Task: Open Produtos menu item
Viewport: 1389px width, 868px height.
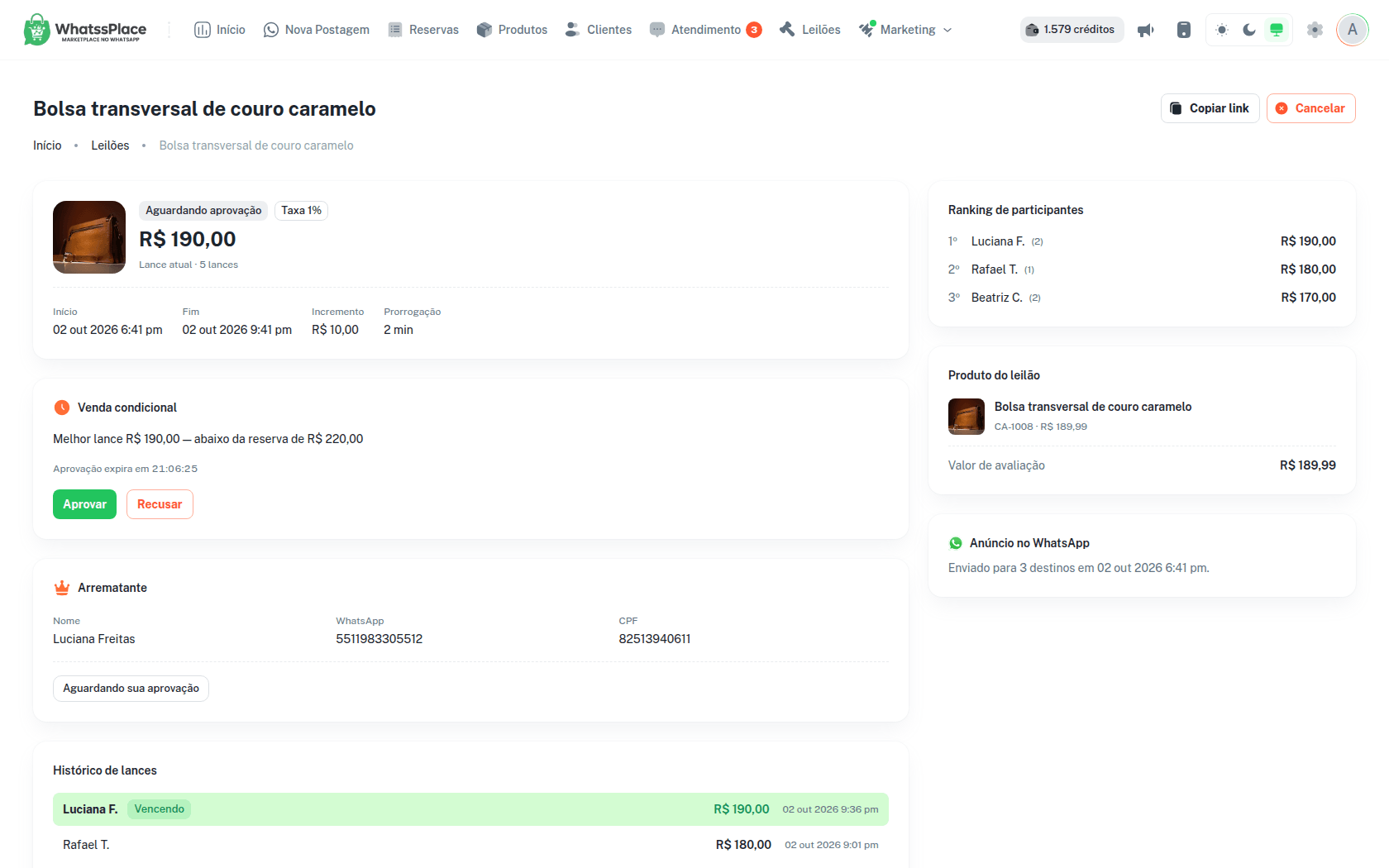Action: (512, 30)
